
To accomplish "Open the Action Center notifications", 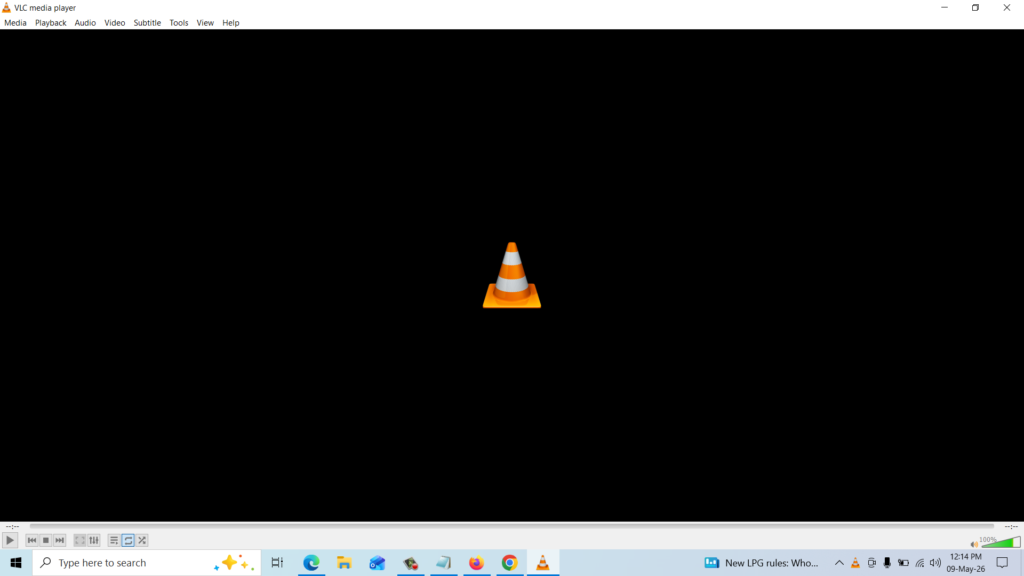I will click(1002, 562).
